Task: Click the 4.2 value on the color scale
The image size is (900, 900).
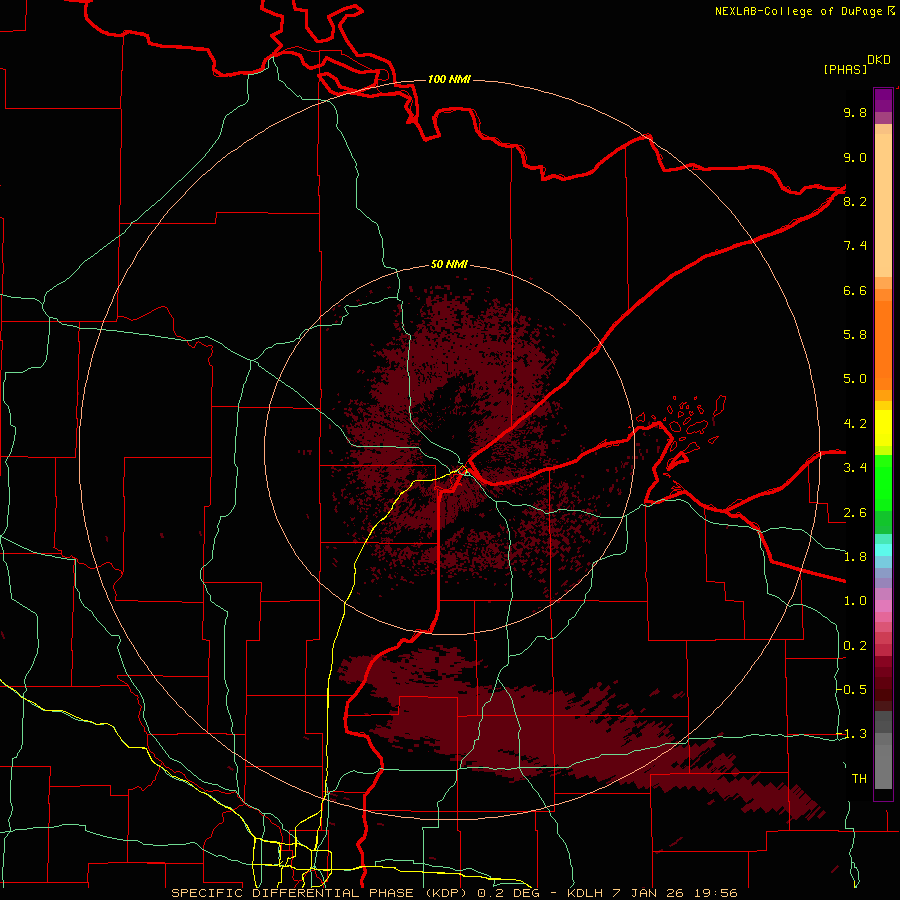Action: pyautogui.click(x=855, y=424)
